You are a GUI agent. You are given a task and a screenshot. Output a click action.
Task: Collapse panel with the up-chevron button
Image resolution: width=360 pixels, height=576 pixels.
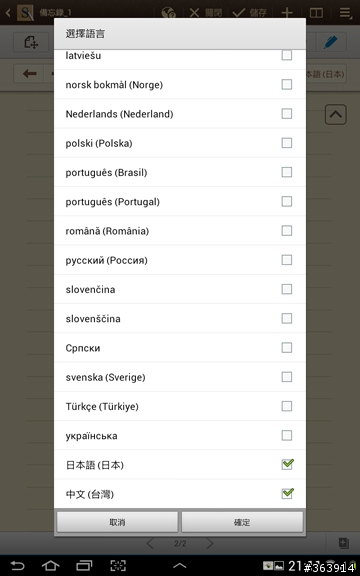click(336, 115)
